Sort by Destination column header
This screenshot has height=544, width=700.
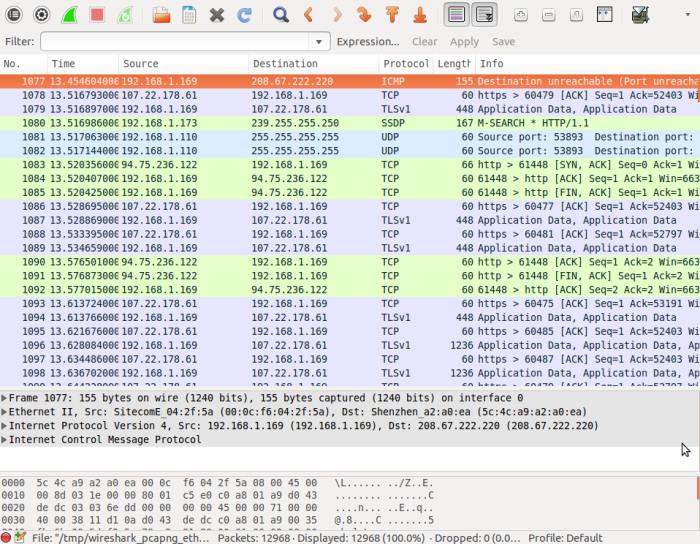(x=313, y=63)
